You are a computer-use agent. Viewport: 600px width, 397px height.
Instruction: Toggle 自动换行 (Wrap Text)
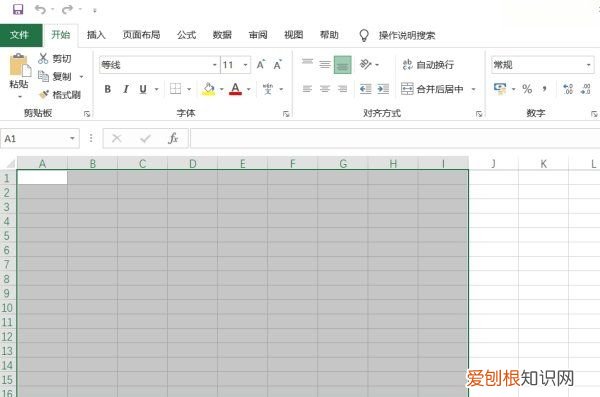point(428,65)
